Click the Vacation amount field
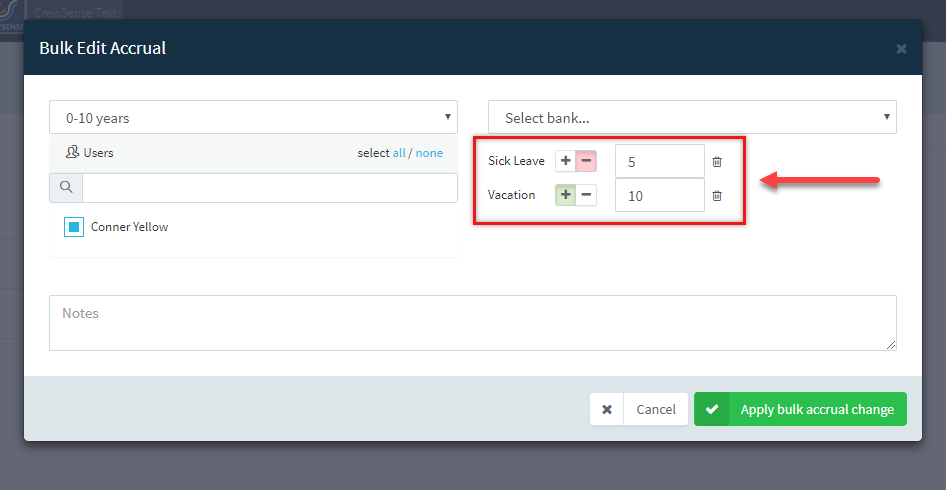 coord(660,195)
